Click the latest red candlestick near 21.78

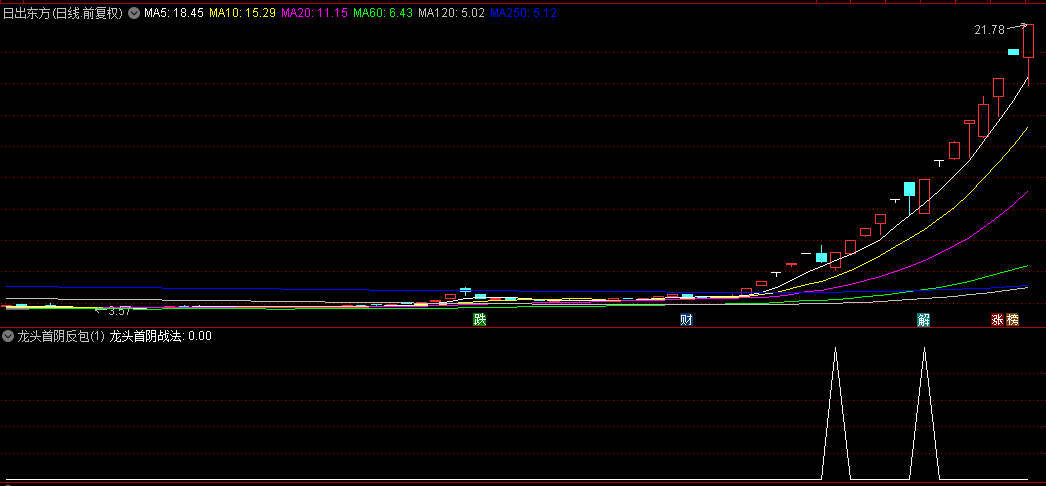[x=1028, y=42]
